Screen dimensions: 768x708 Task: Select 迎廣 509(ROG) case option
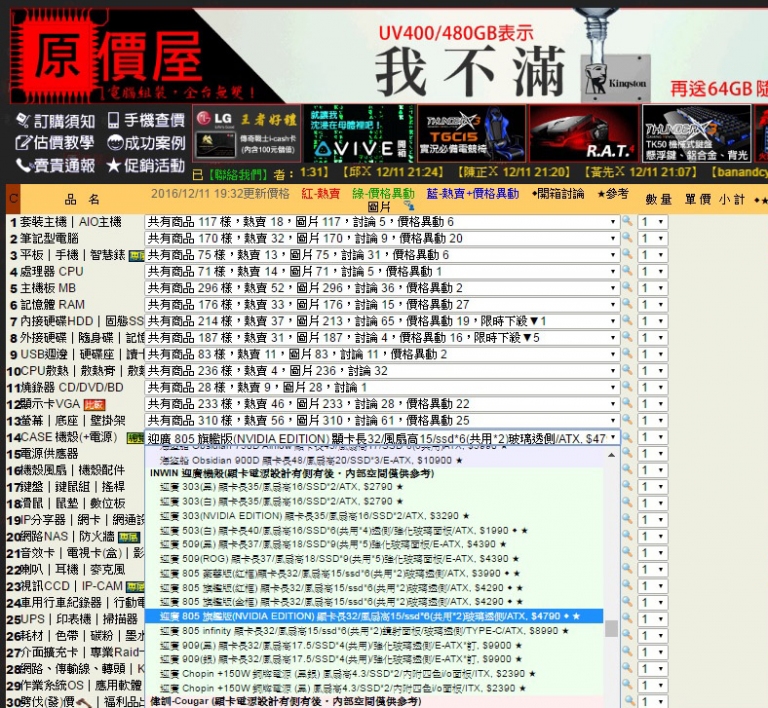click(x=374, y=559)
